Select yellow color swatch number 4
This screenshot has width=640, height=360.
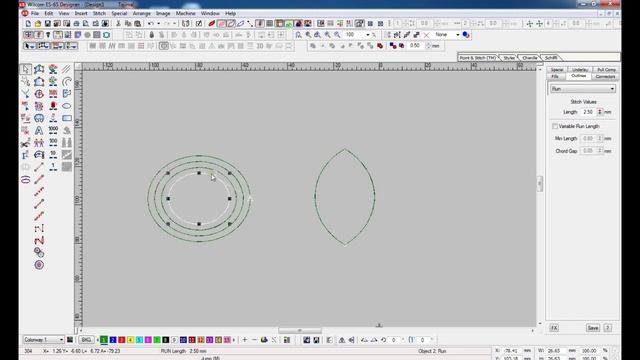point(130,340)
